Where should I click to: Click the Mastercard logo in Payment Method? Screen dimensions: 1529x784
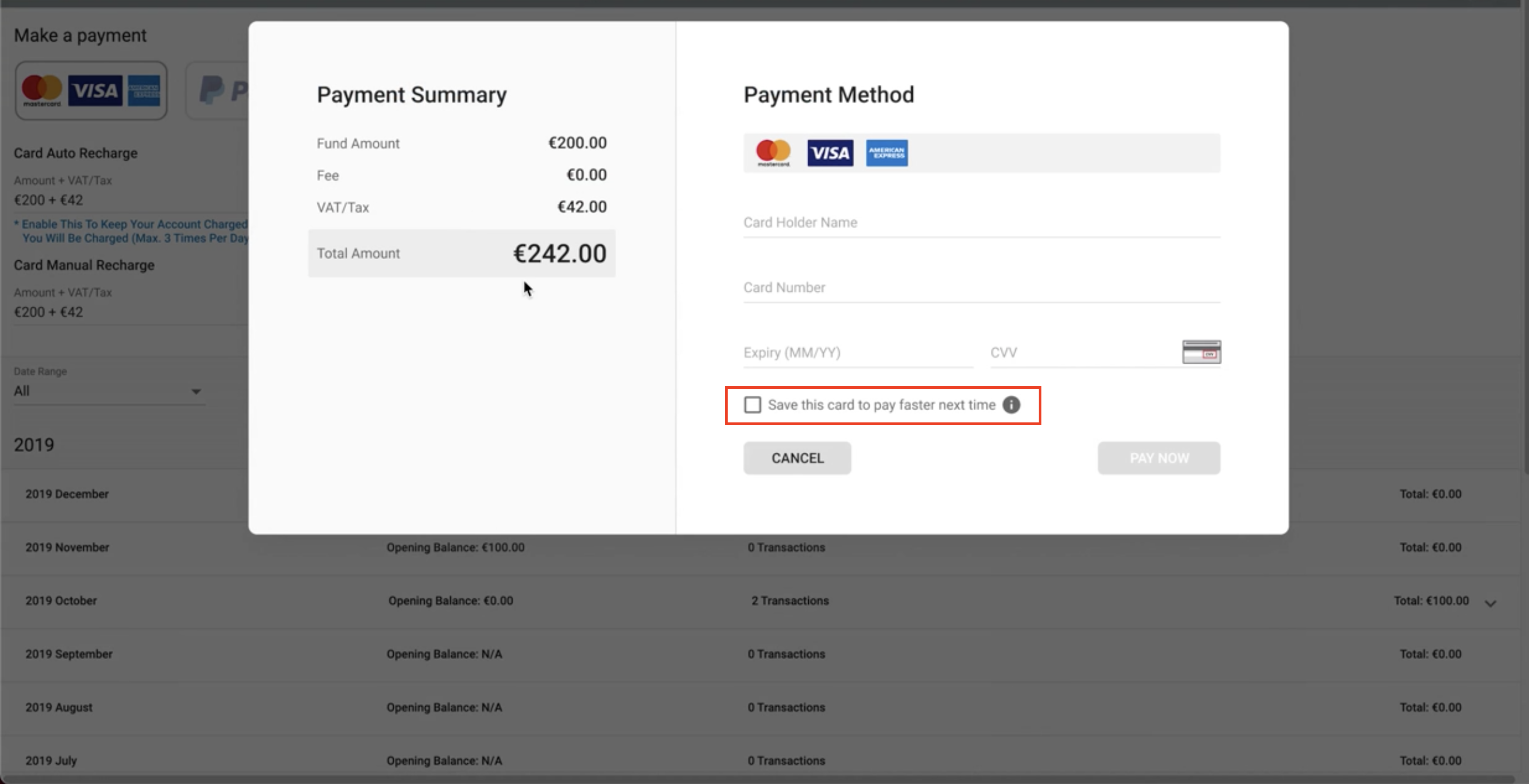tap(773, 153)
